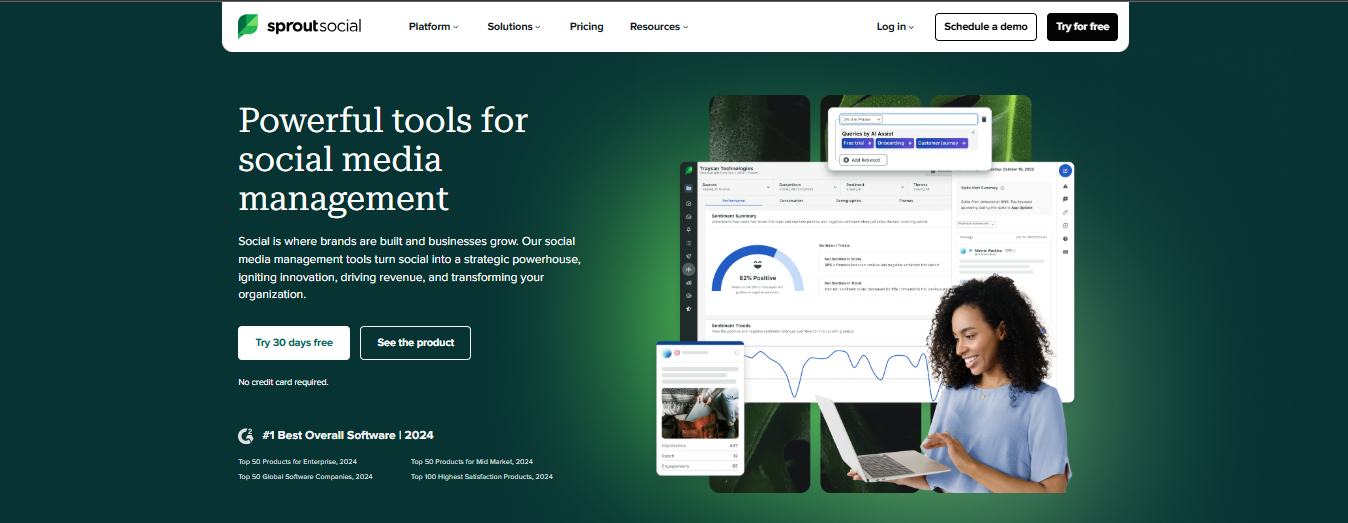Viewport: 1348px width, 523px height.
Task: Click the trash icon beside the query field
Action: click(x=983, y=119)
